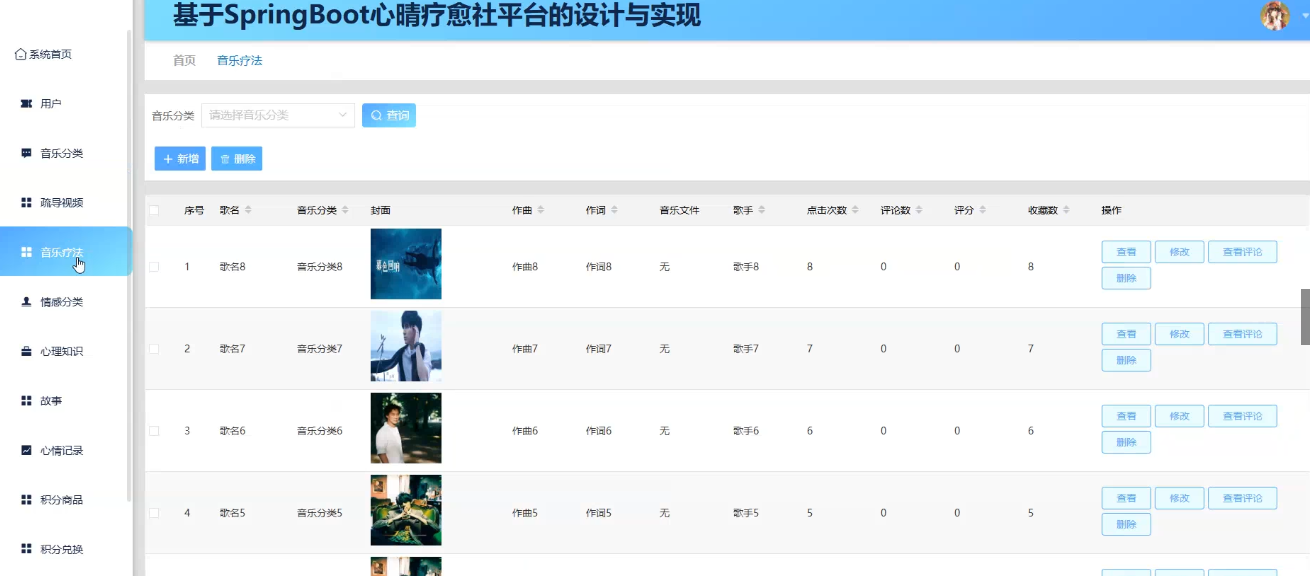Sort by 歌手 column arrows
Image resolution: width=1310 pixels, height=576 pixels.
coord(761,210)
